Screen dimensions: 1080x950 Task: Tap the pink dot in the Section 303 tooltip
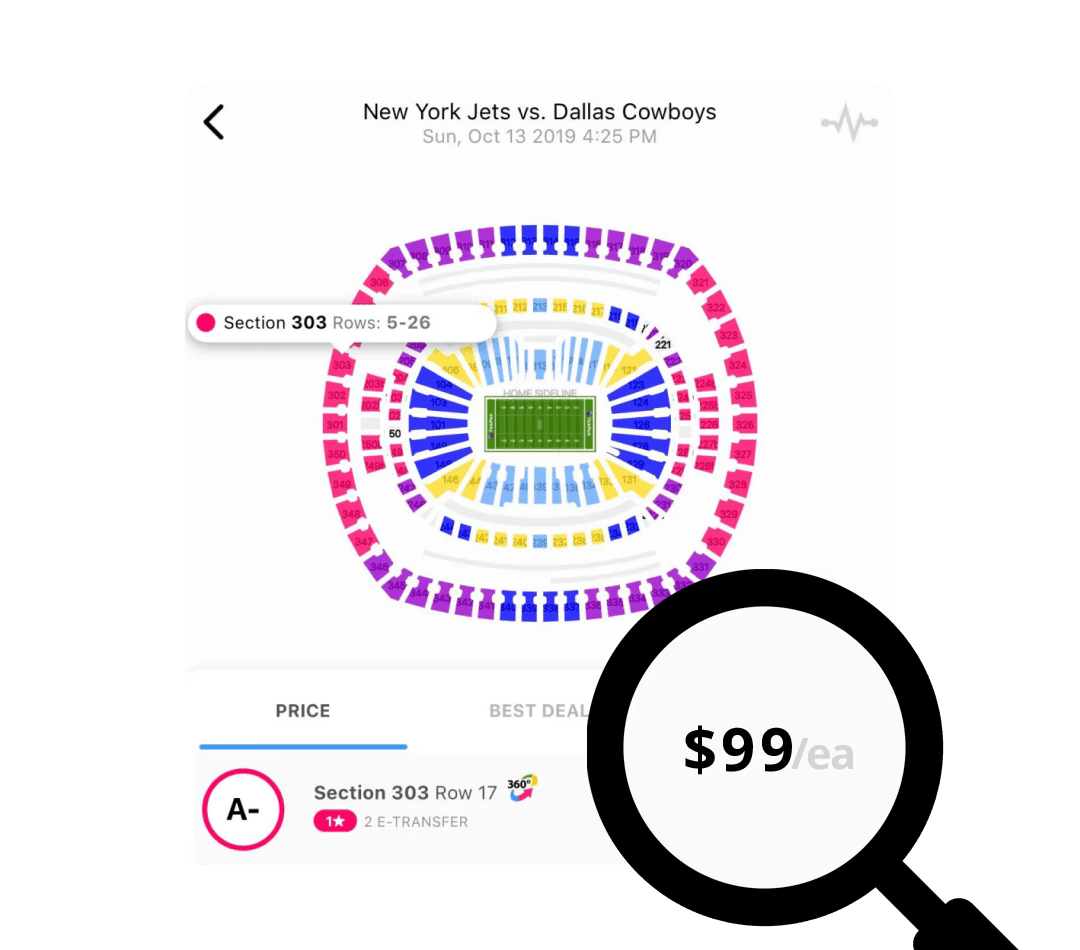point(205,322)
